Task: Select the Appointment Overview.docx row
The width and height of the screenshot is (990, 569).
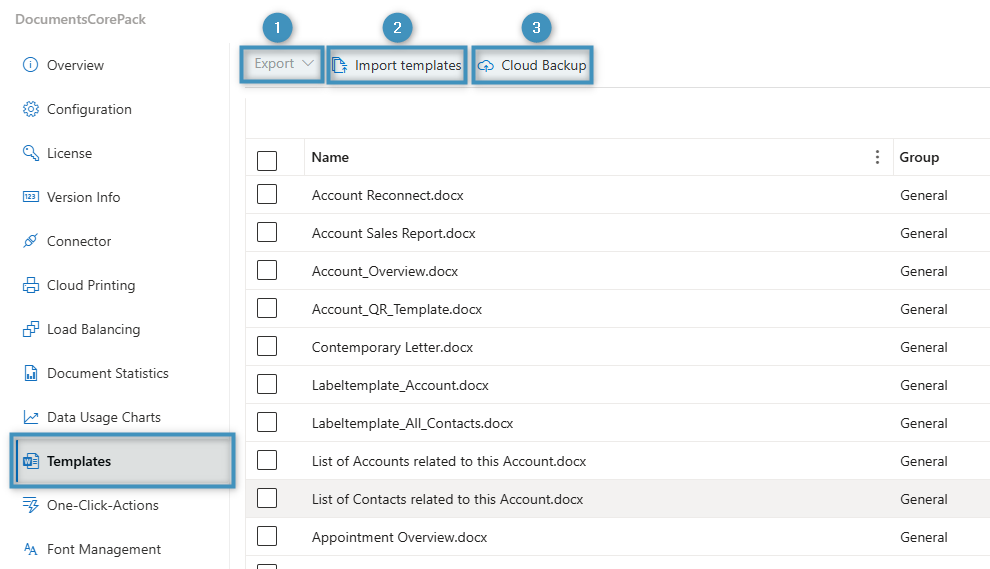Action: coord(399,537)
